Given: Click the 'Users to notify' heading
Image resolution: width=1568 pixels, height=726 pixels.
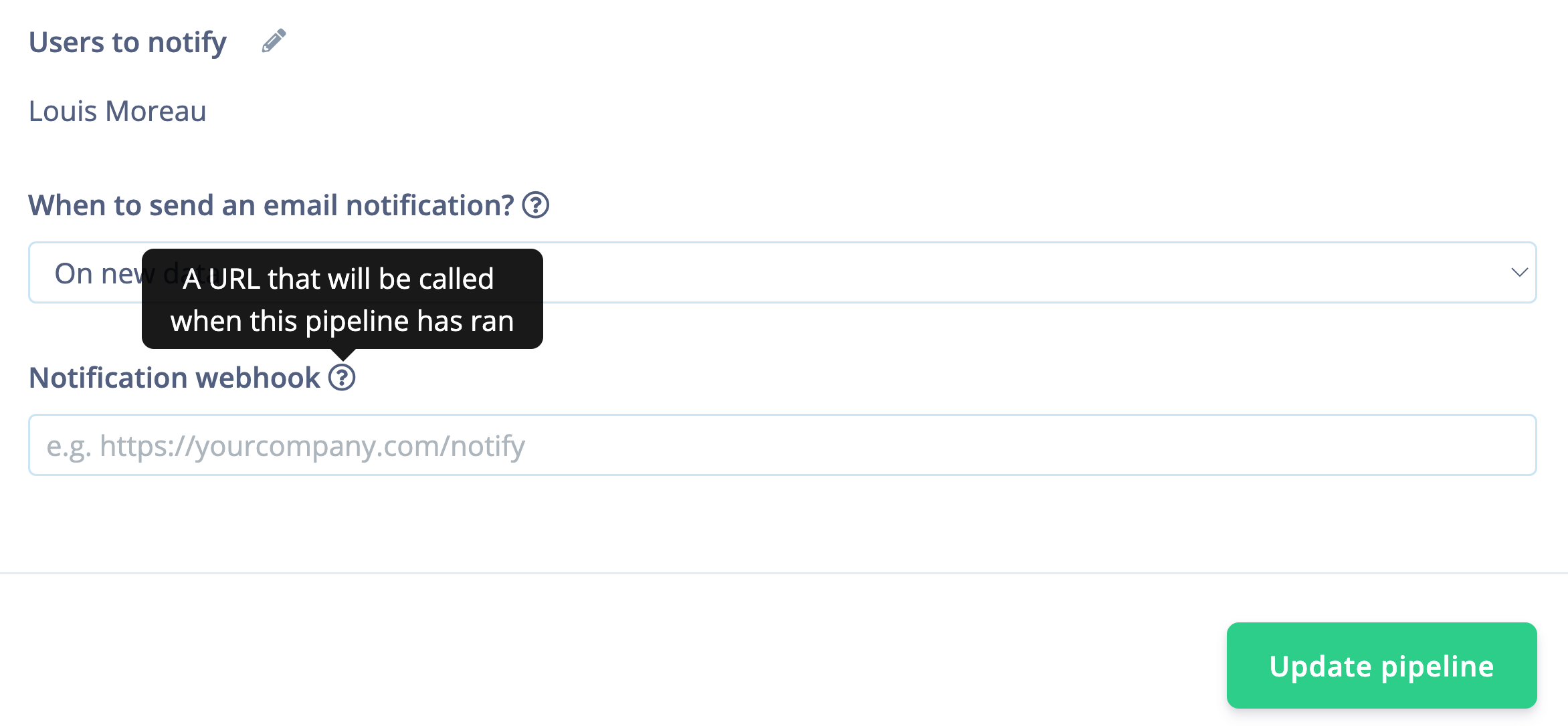Looking at the screenshot, I should [x=128, y=42].
